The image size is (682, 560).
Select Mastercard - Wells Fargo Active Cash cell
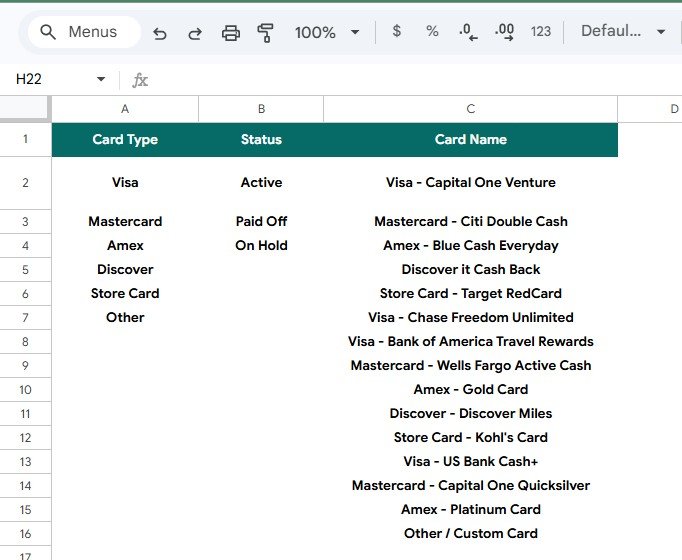tap(471, 366)
